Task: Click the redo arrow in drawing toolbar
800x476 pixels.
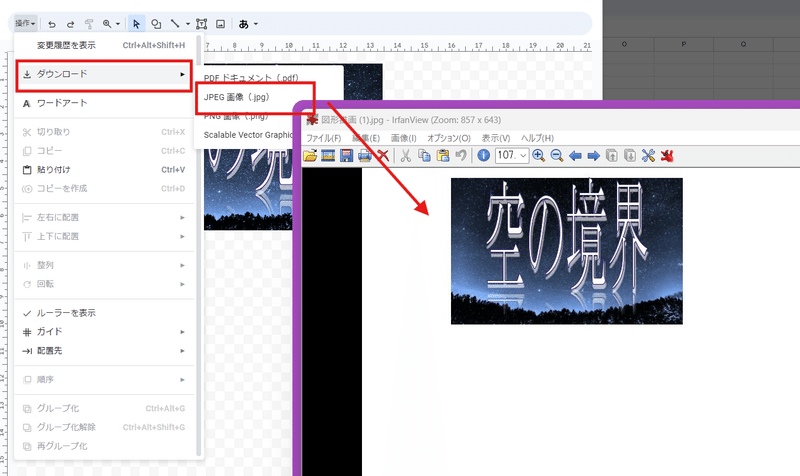Action: 70,24
